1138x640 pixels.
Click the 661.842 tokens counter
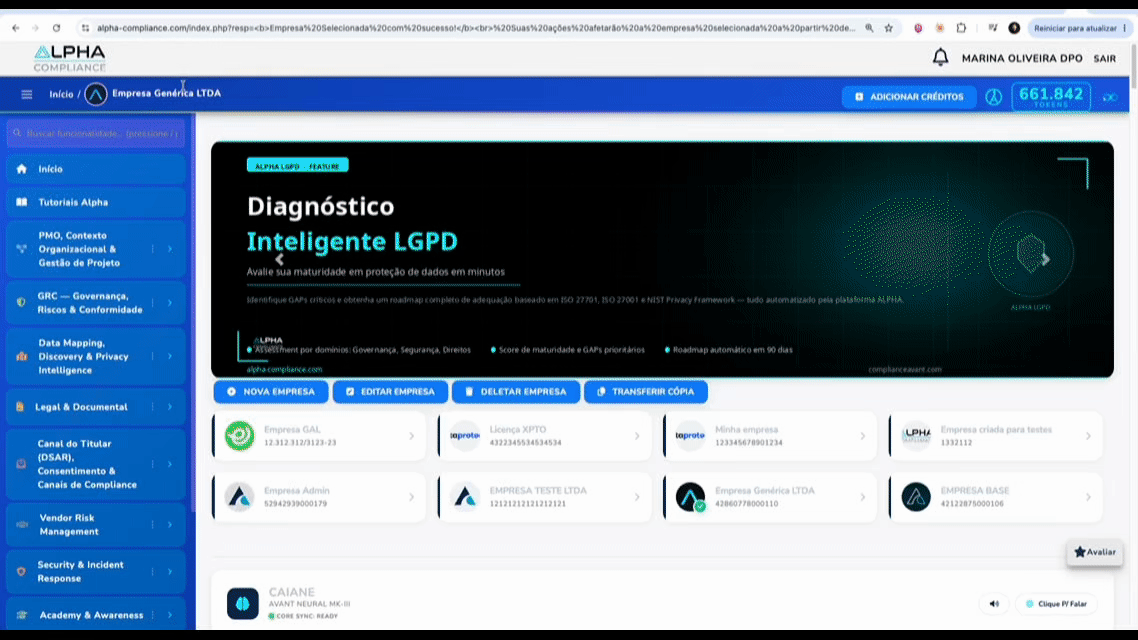coord(1051,97)
